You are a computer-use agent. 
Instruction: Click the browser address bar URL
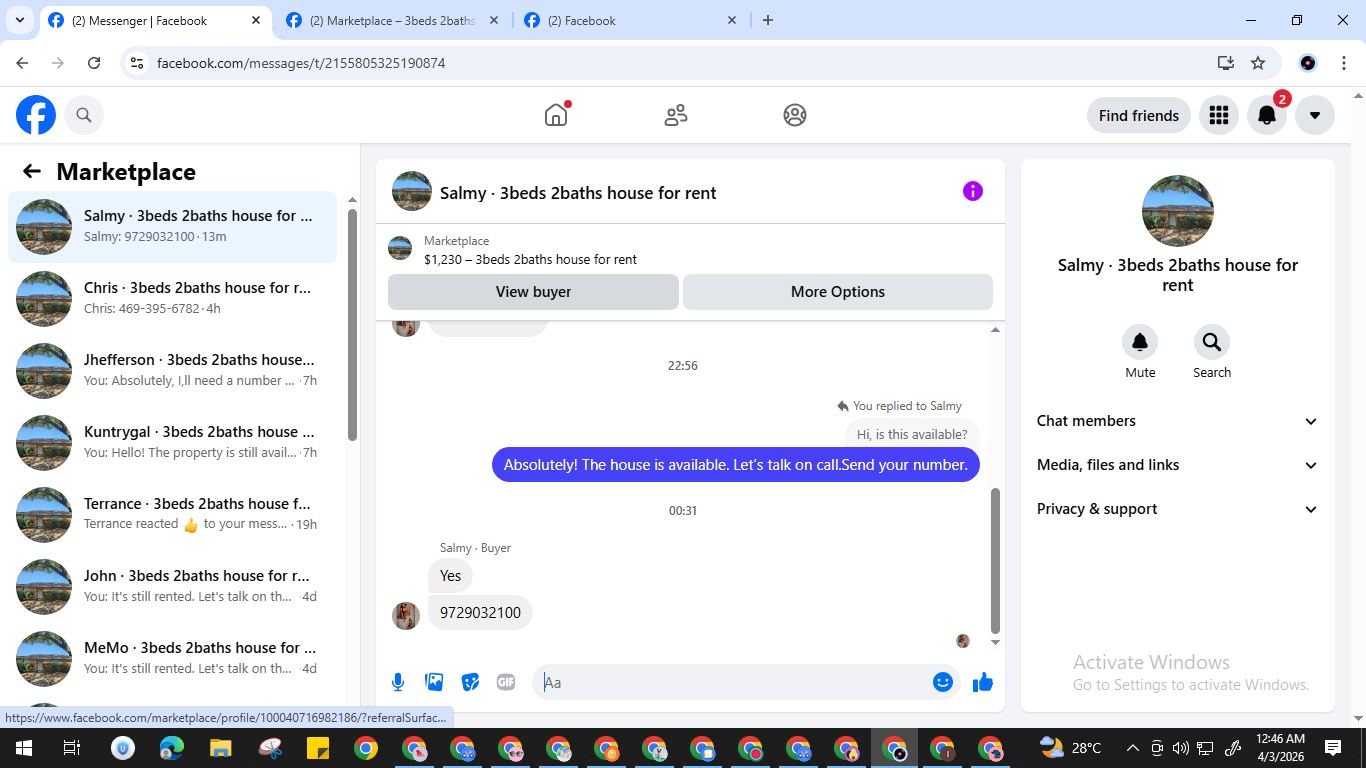click(x=301, y=63)
